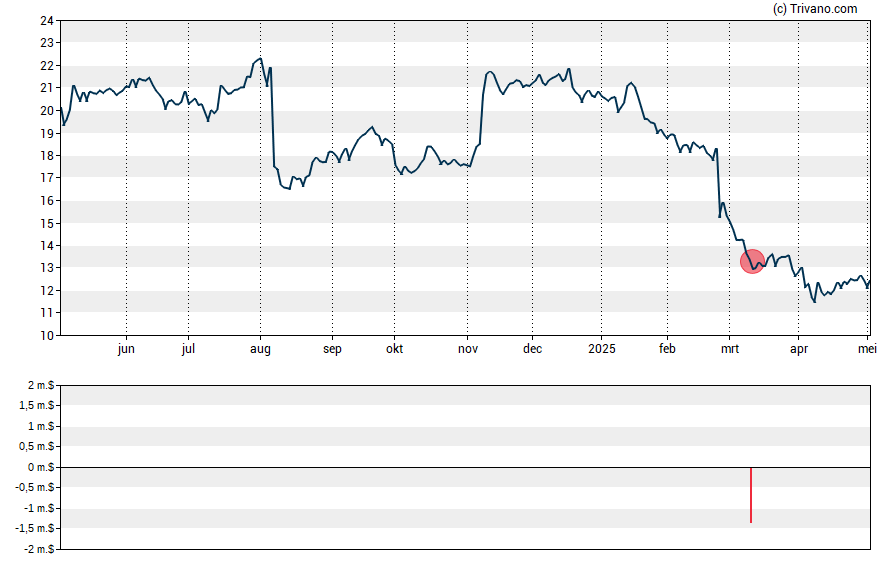The image size is (888, 565).
Task: Click the 'okt' month label
Action: (395, 349)
